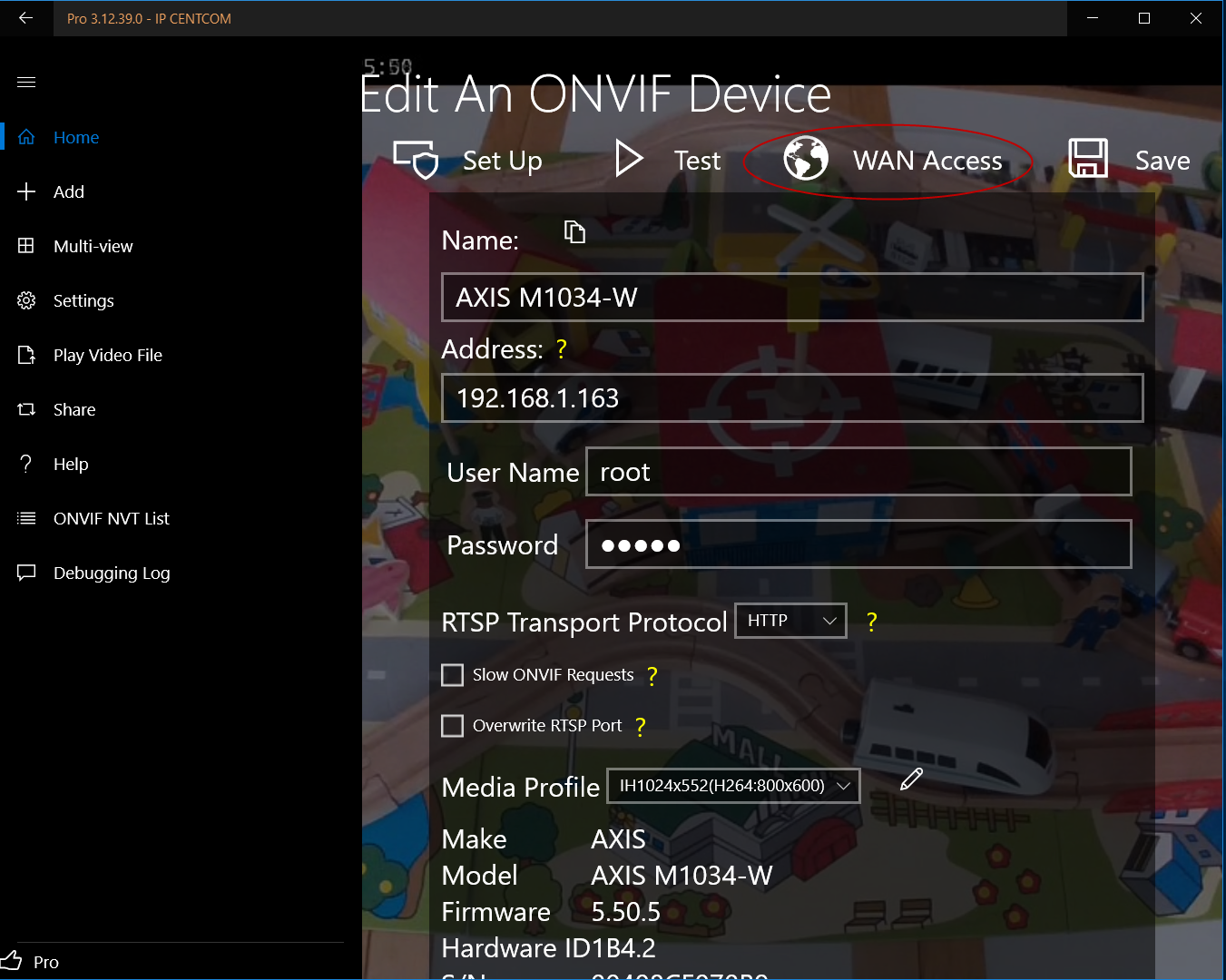1226x980 pixels.
Task: Maximize the IP CENTCOM window
Action: 1144,18
